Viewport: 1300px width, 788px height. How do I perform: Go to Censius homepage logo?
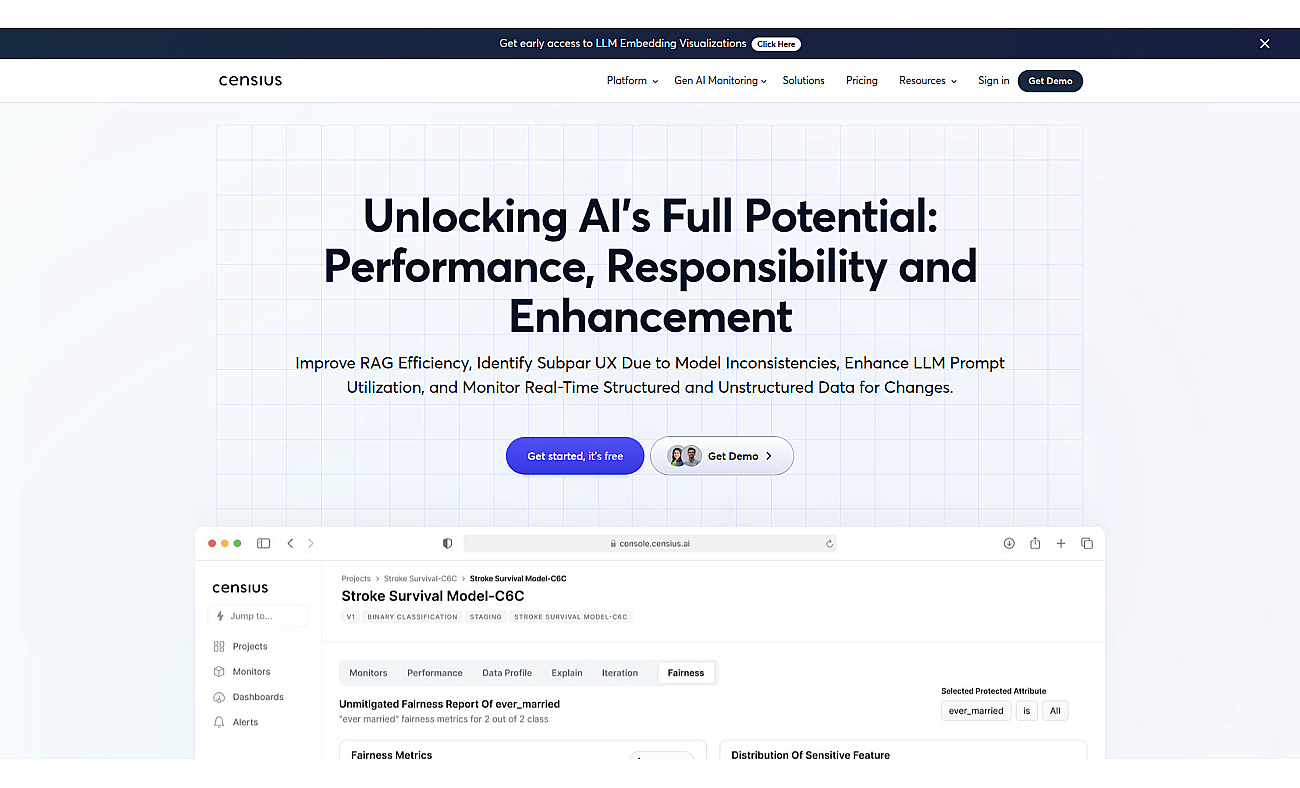point(251,80)
